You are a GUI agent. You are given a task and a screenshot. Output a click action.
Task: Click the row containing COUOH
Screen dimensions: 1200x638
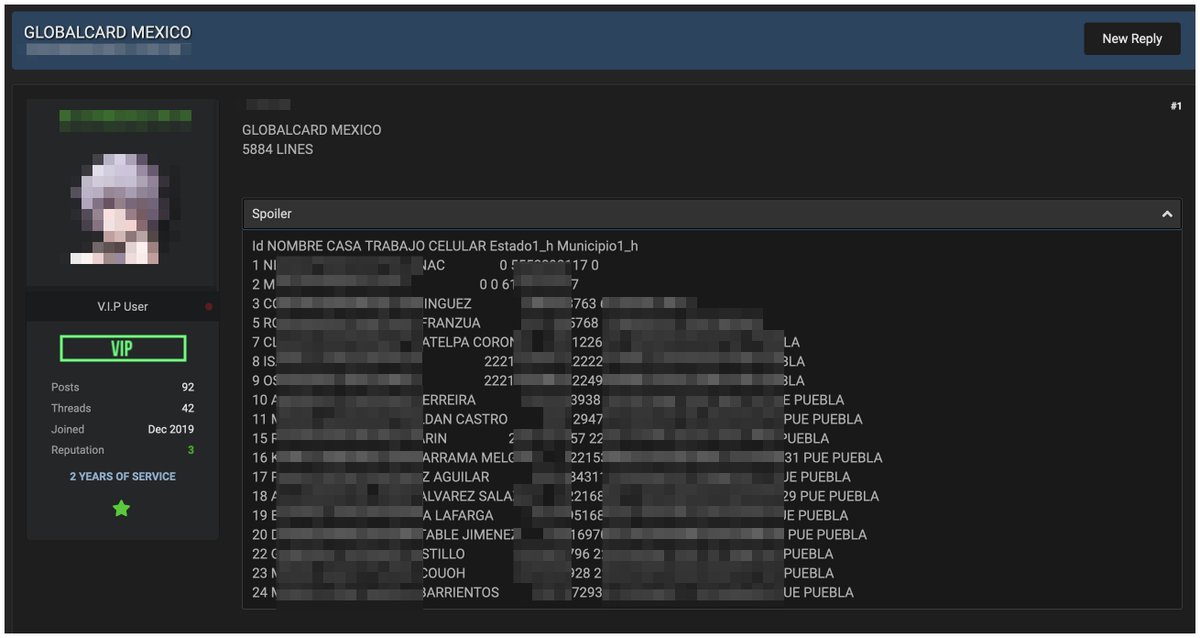pos(543,573)
